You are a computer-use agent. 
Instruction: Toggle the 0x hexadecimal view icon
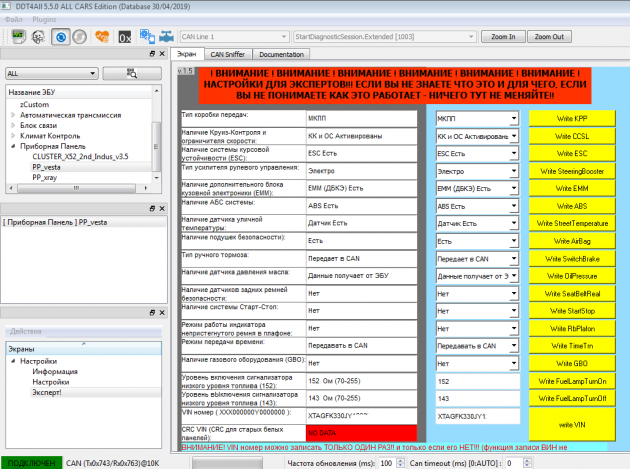coord(124,37)
